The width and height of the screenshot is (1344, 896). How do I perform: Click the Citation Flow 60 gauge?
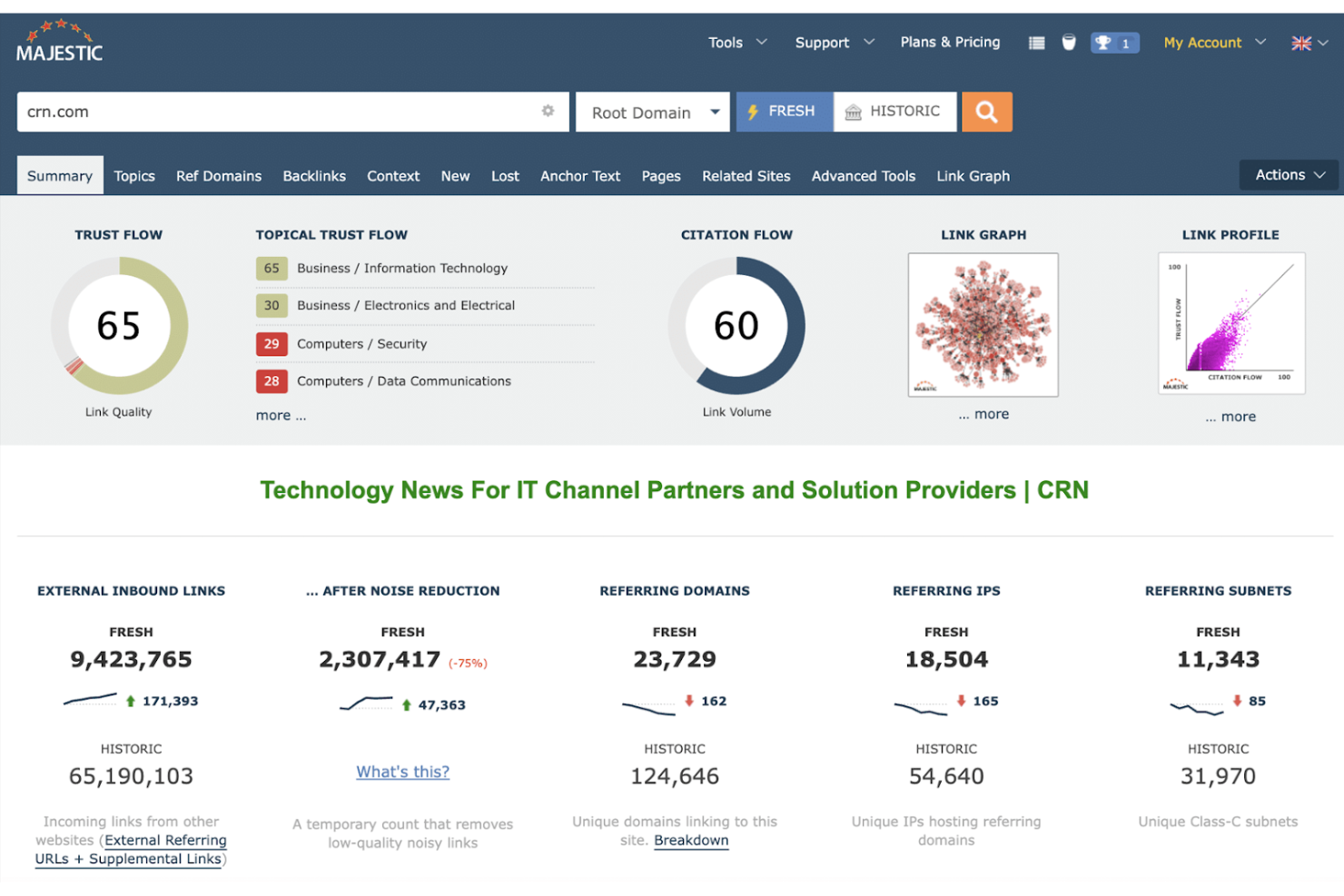[x=736, y=325]
